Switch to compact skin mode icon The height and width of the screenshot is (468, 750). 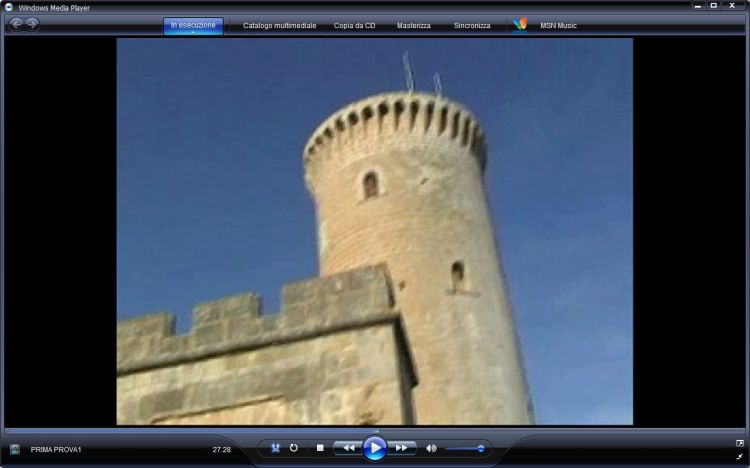click(x=739, y=457)
